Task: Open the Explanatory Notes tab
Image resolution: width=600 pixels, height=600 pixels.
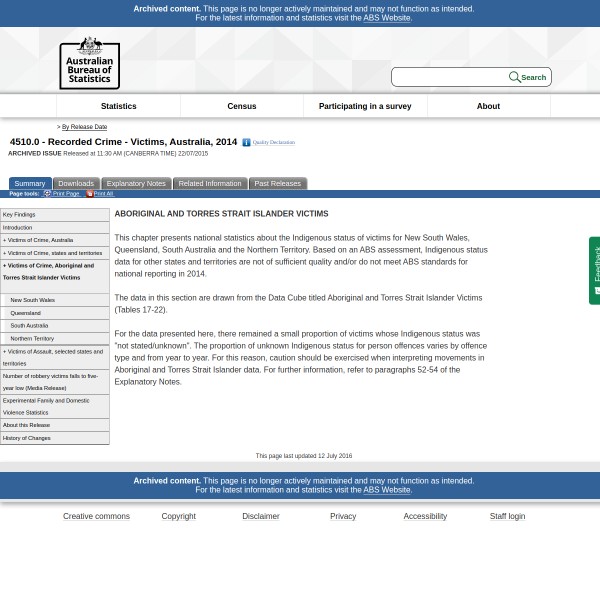Action: (x=136, y=183)
